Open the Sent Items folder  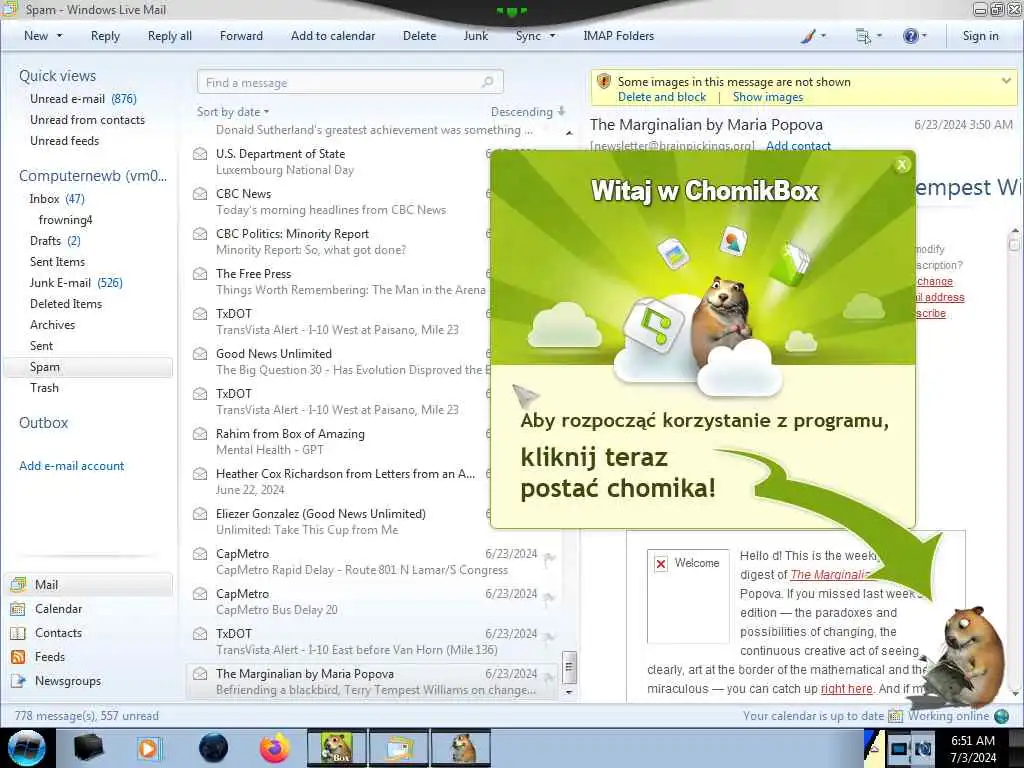pyautogui.click(x=57, y=261)
